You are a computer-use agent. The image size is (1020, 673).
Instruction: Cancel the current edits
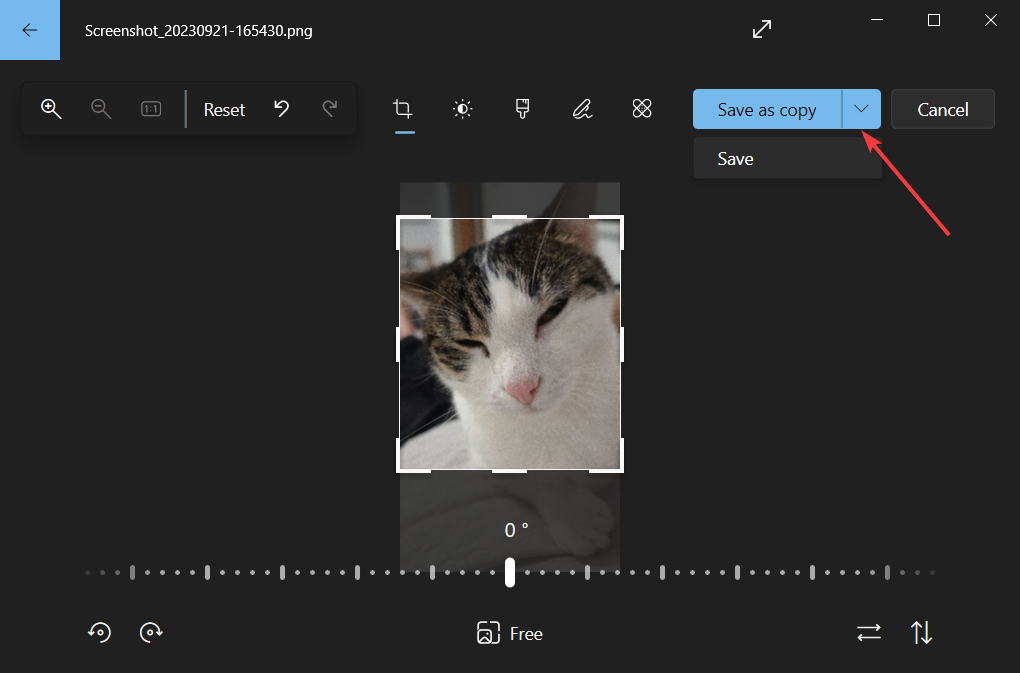(942, 109)
